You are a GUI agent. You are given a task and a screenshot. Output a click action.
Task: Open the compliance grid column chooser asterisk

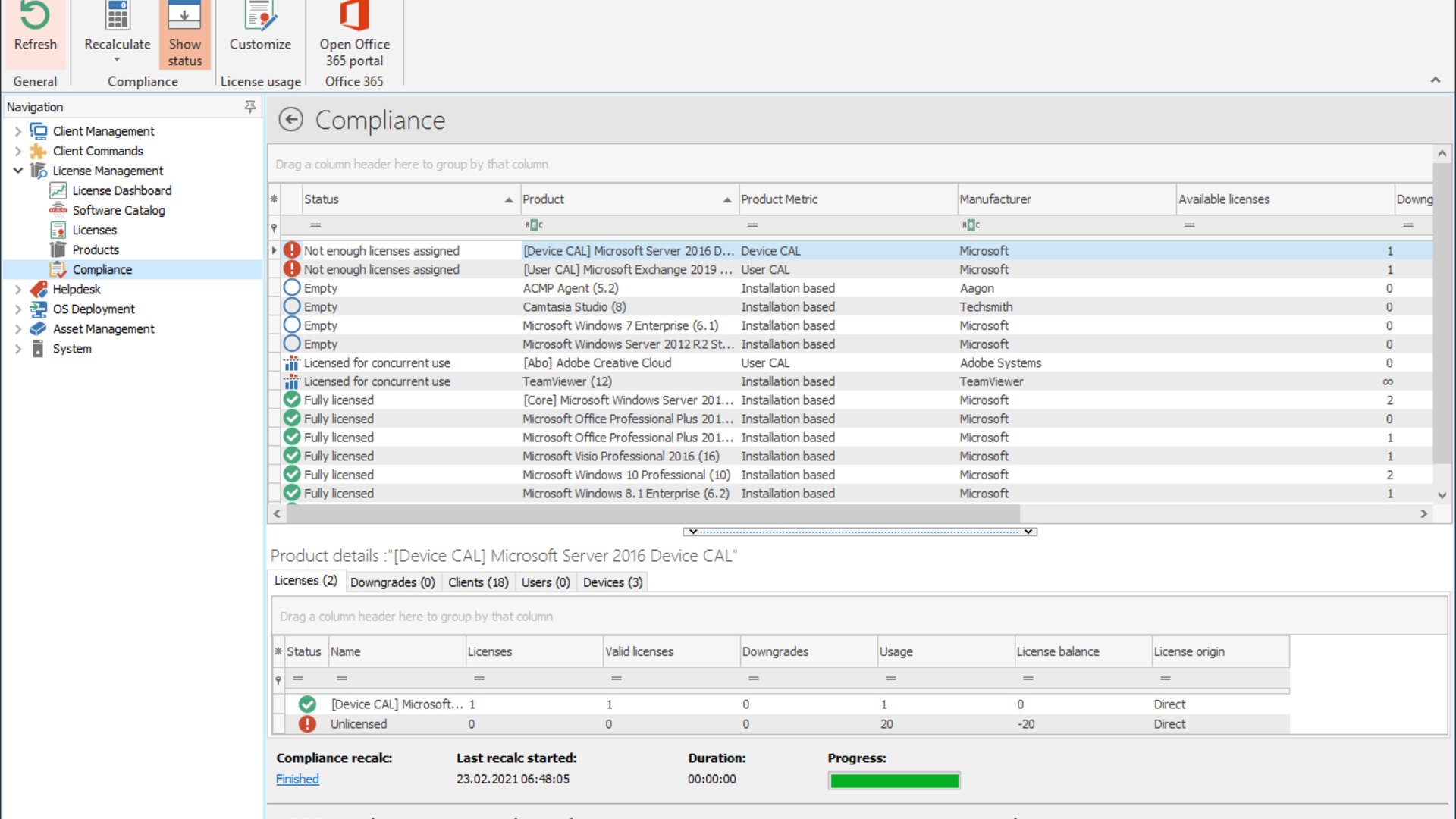click(x=274, y=199)
